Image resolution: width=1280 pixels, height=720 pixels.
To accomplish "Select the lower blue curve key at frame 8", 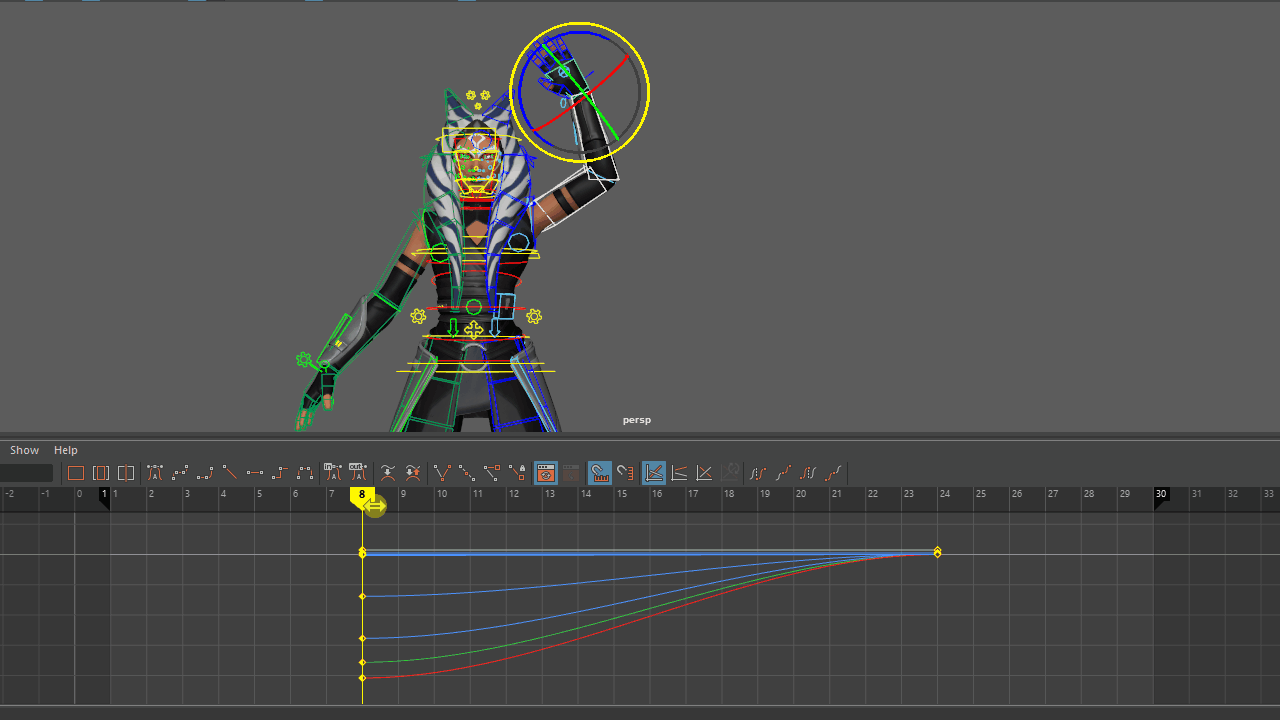I will [362, 638].
